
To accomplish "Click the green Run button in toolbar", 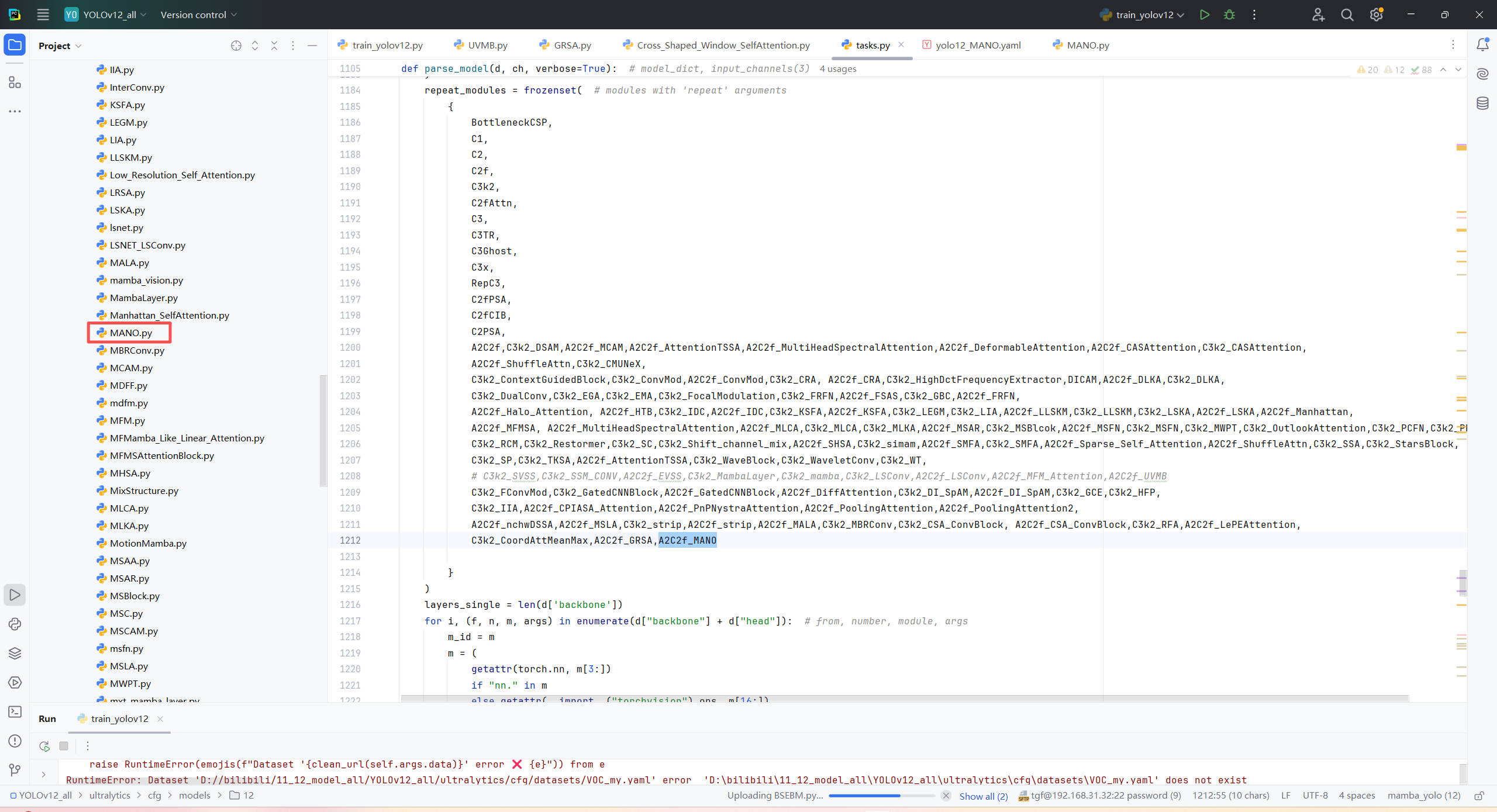I will [x=1204, y=15].
